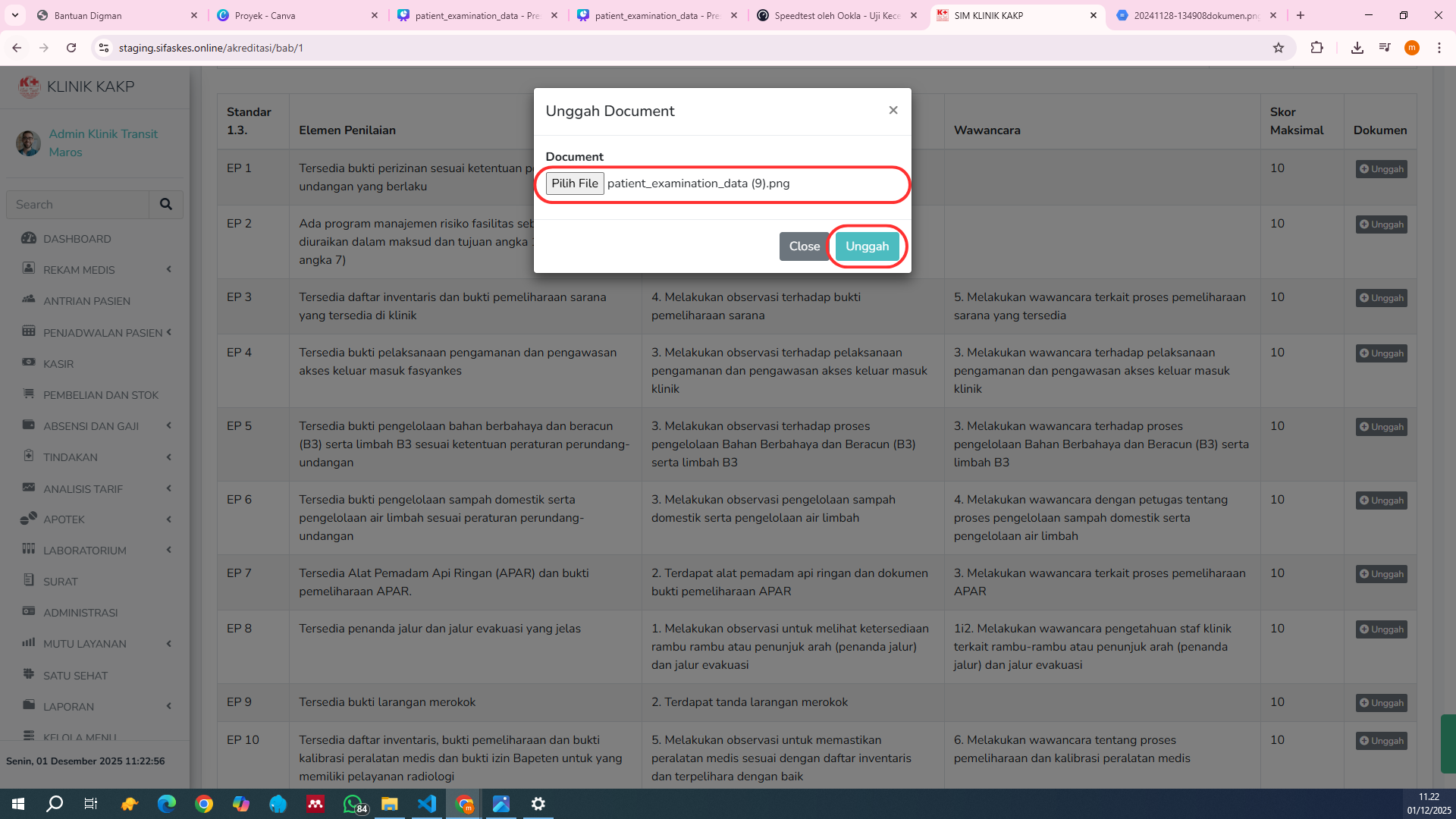Open Dashboard from the sidebar
This screenshot has height=819, width=1456.
coord(77,239)
